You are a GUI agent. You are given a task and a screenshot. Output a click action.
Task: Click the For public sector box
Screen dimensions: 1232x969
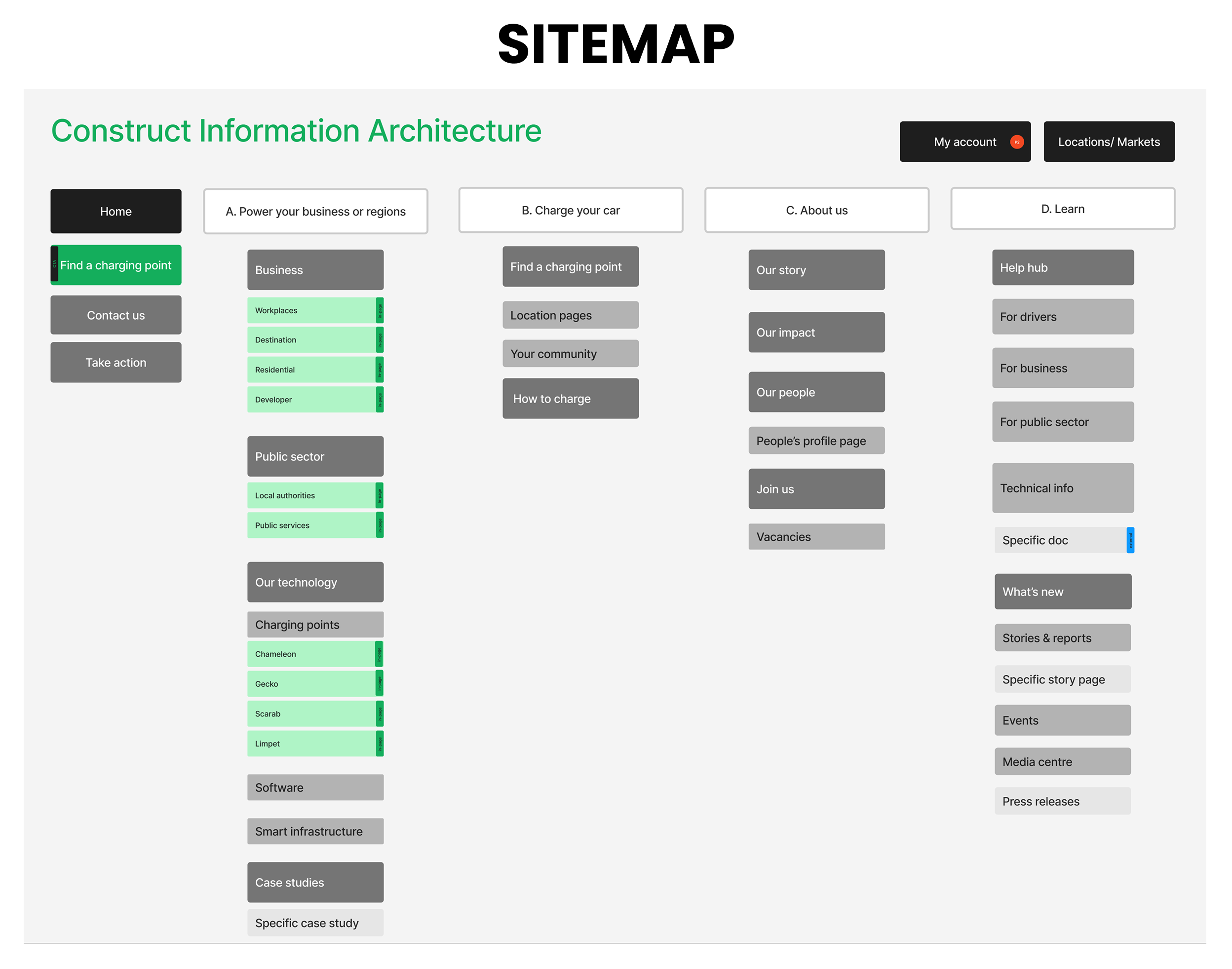[1063, 421]
